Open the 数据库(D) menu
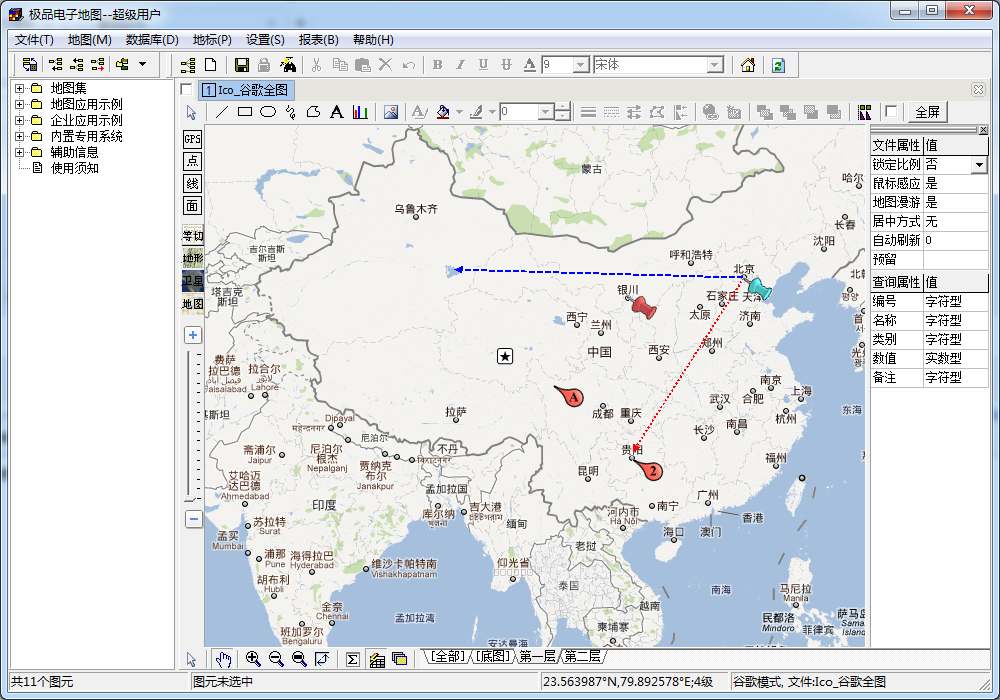This screenshot has height=700, width=1000. [152, 40]
